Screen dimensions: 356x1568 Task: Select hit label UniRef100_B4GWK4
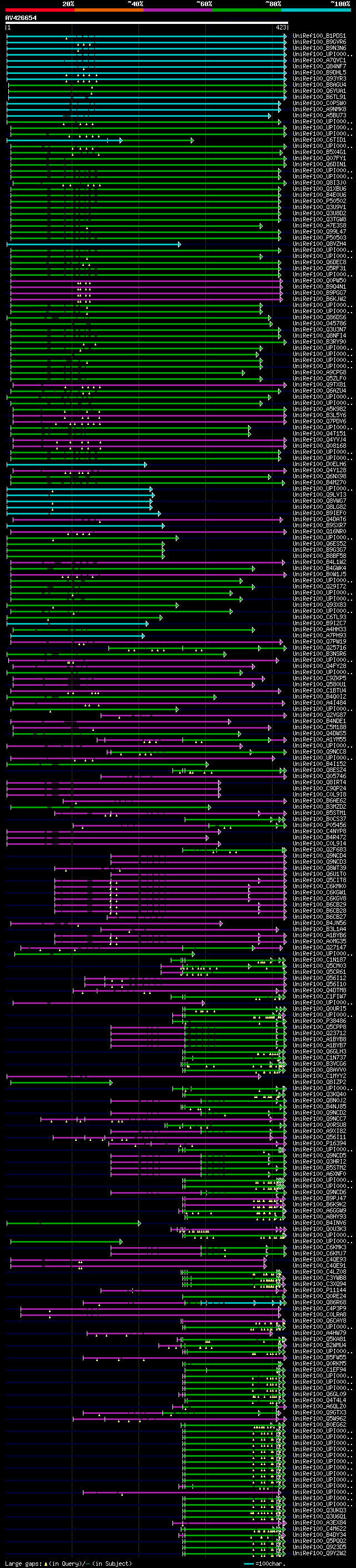[319, 568]
